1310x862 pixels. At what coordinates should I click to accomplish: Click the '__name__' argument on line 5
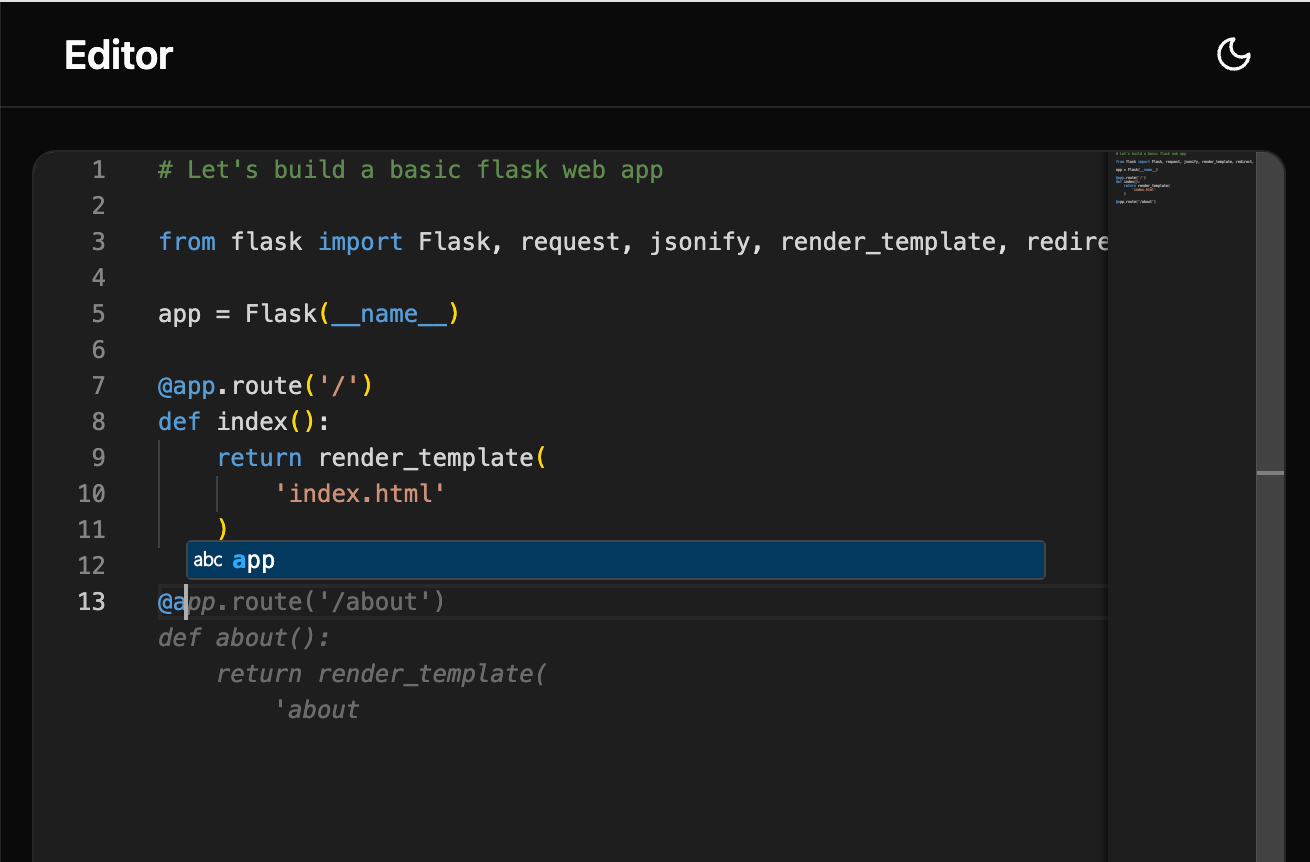click(x=389, y=314)
